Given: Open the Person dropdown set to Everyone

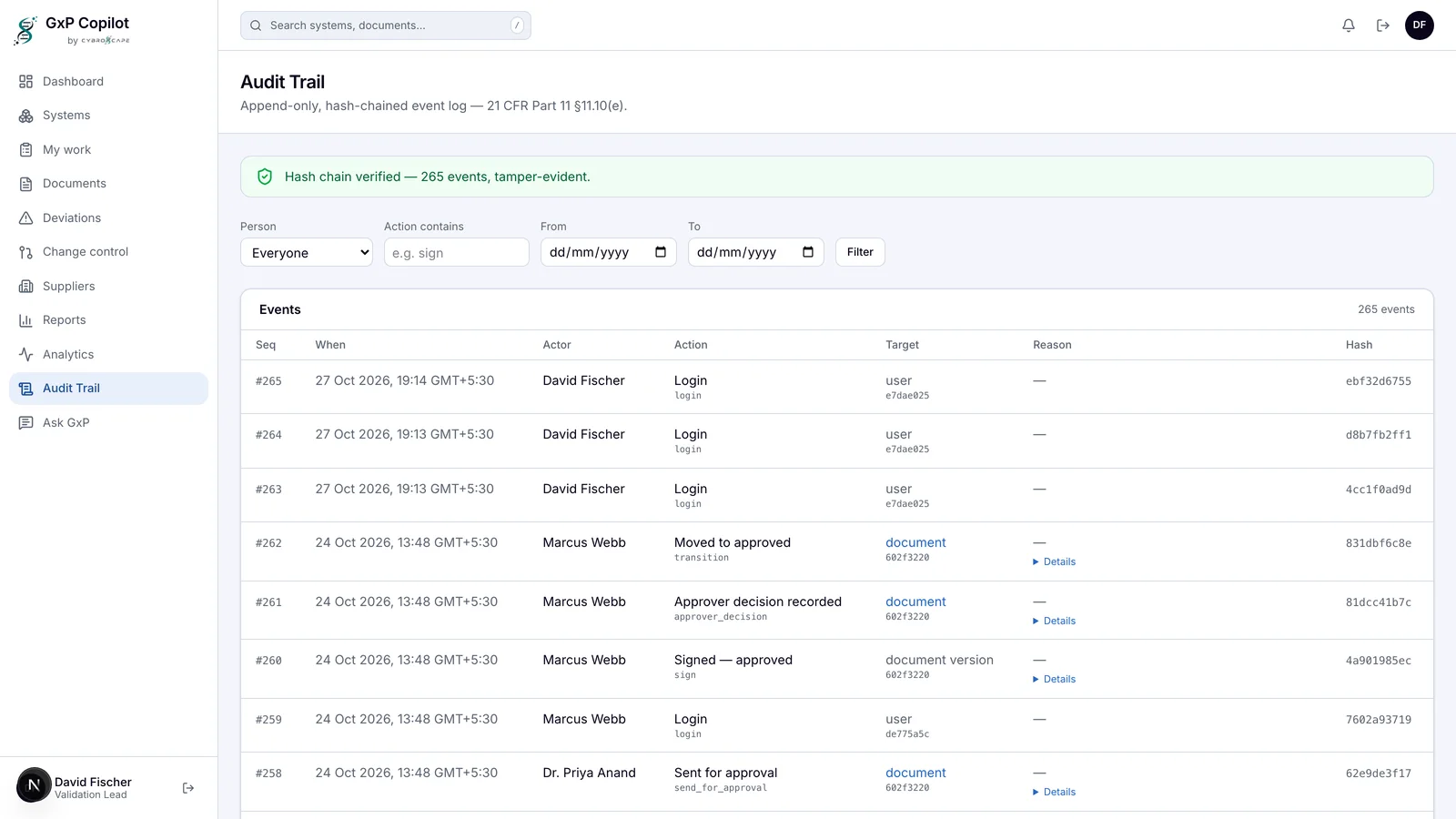Looking at the screenshot, I should pos(307,252).
